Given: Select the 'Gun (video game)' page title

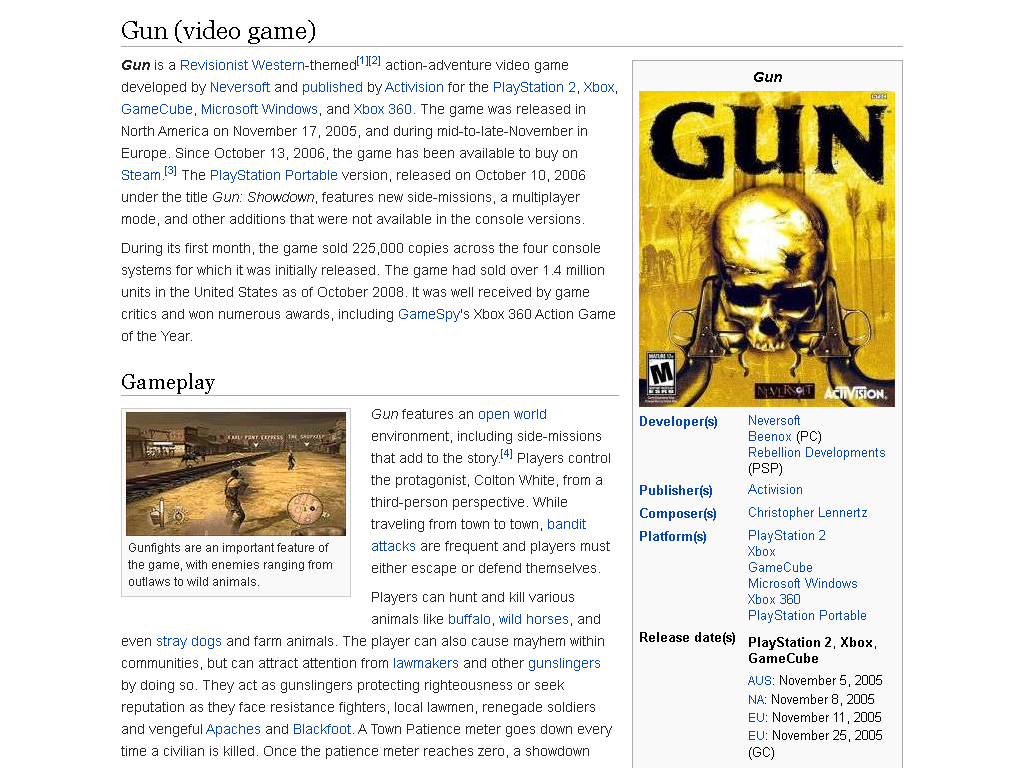Looking at the screenshot, I should pyautogui.click(x=218, y=31).
